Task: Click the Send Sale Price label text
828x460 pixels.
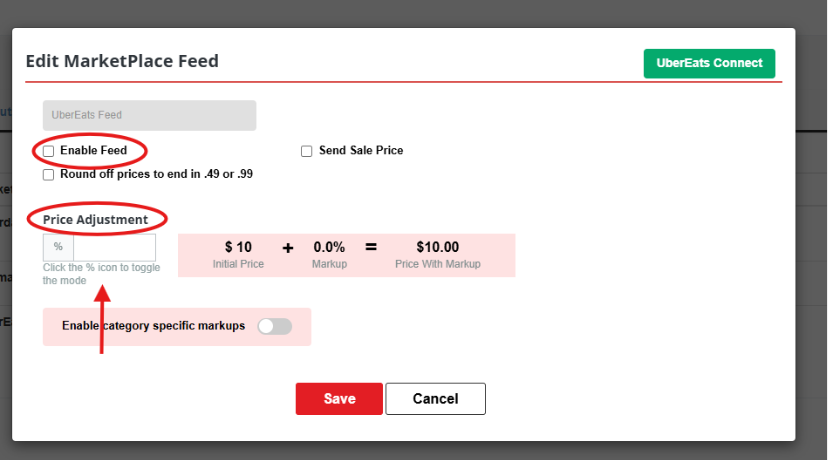Action: [361, 151]
